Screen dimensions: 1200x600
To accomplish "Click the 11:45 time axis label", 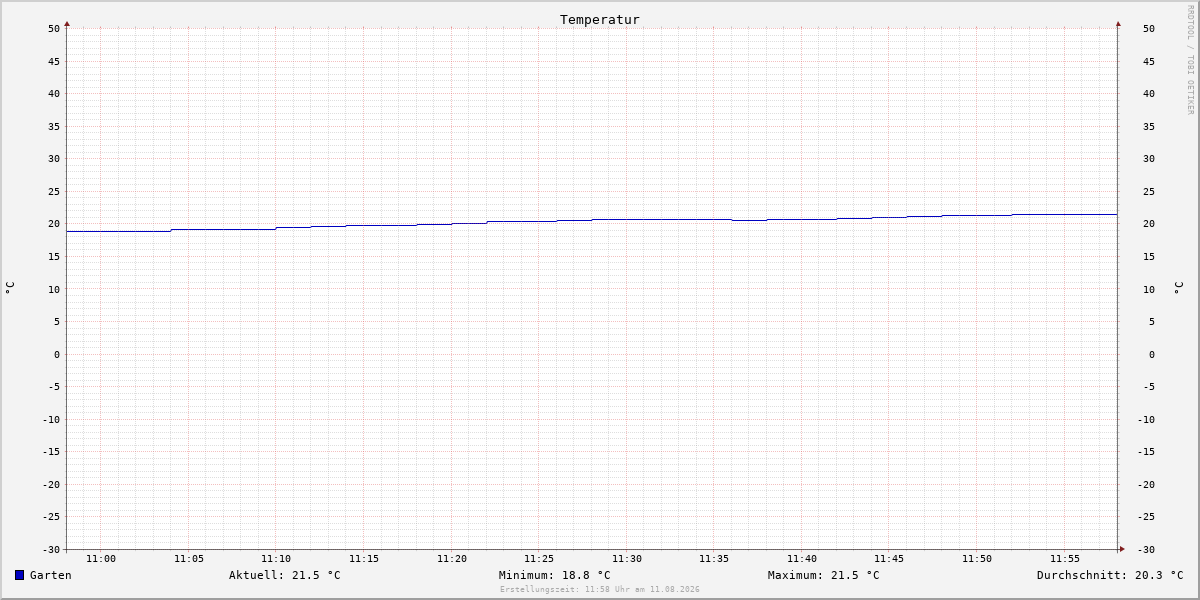I will click(890, 559).
